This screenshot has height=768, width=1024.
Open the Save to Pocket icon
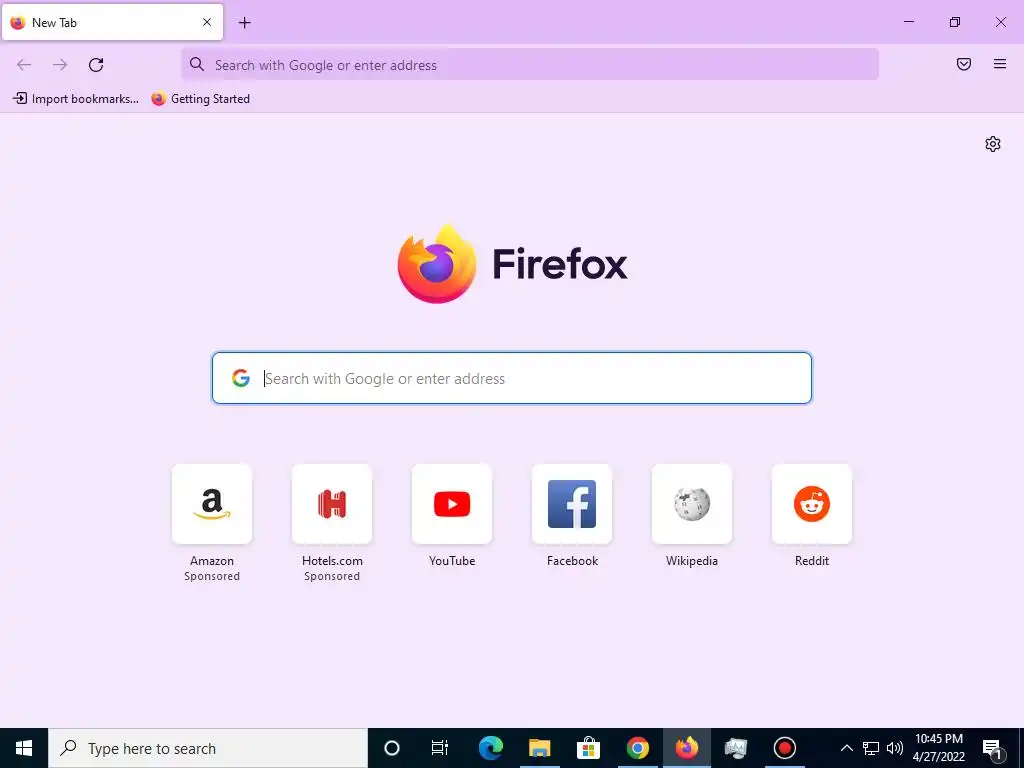pos(964,64)
